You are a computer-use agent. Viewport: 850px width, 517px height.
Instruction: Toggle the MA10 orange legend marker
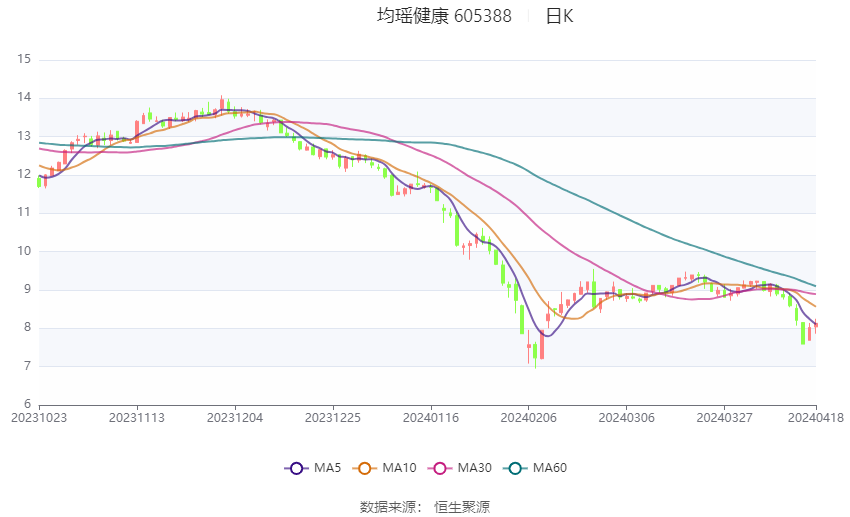(x=364, y=468)
